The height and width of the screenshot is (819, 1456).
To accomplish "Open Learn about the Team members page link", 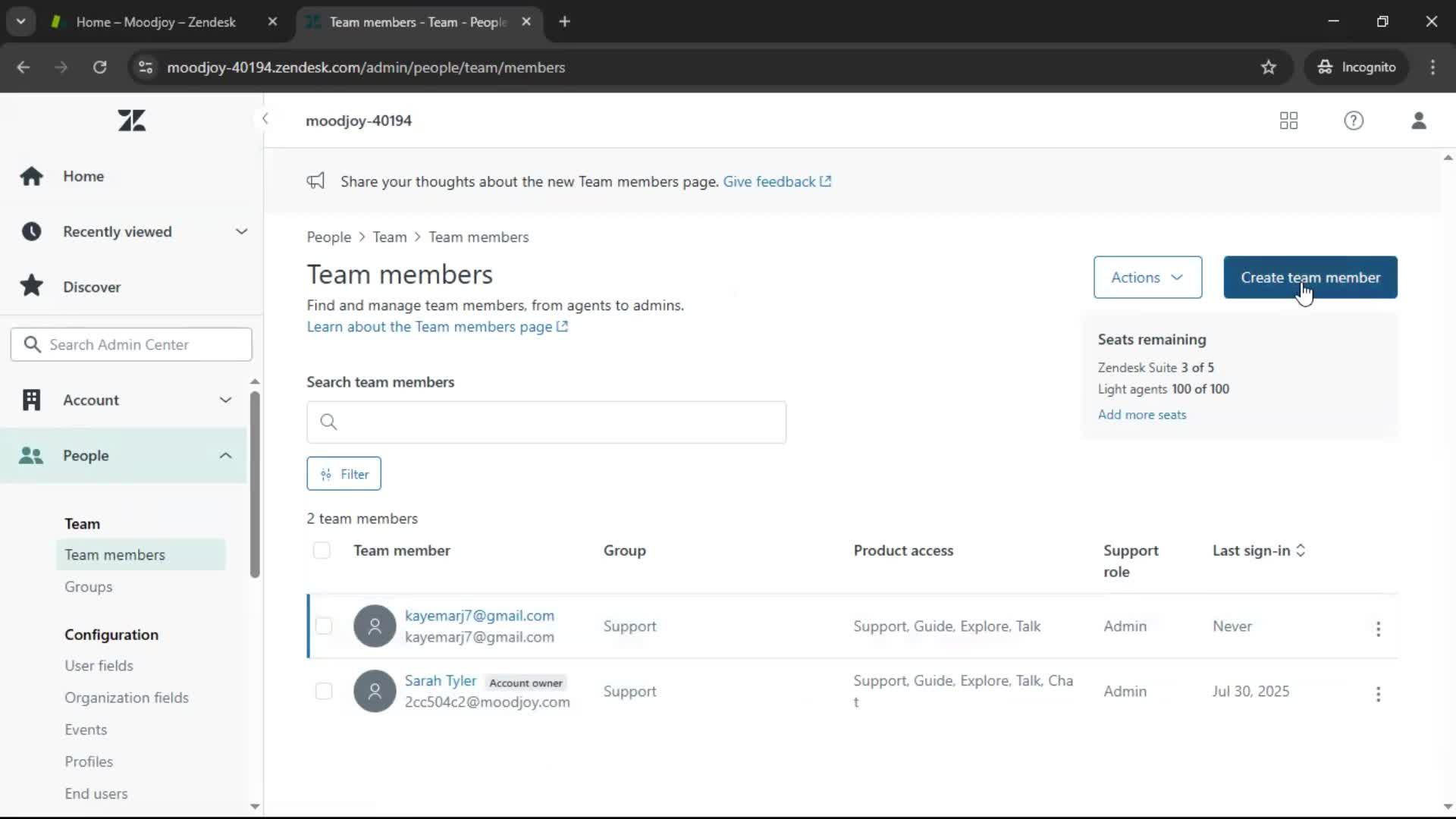I will pos(437,327).
